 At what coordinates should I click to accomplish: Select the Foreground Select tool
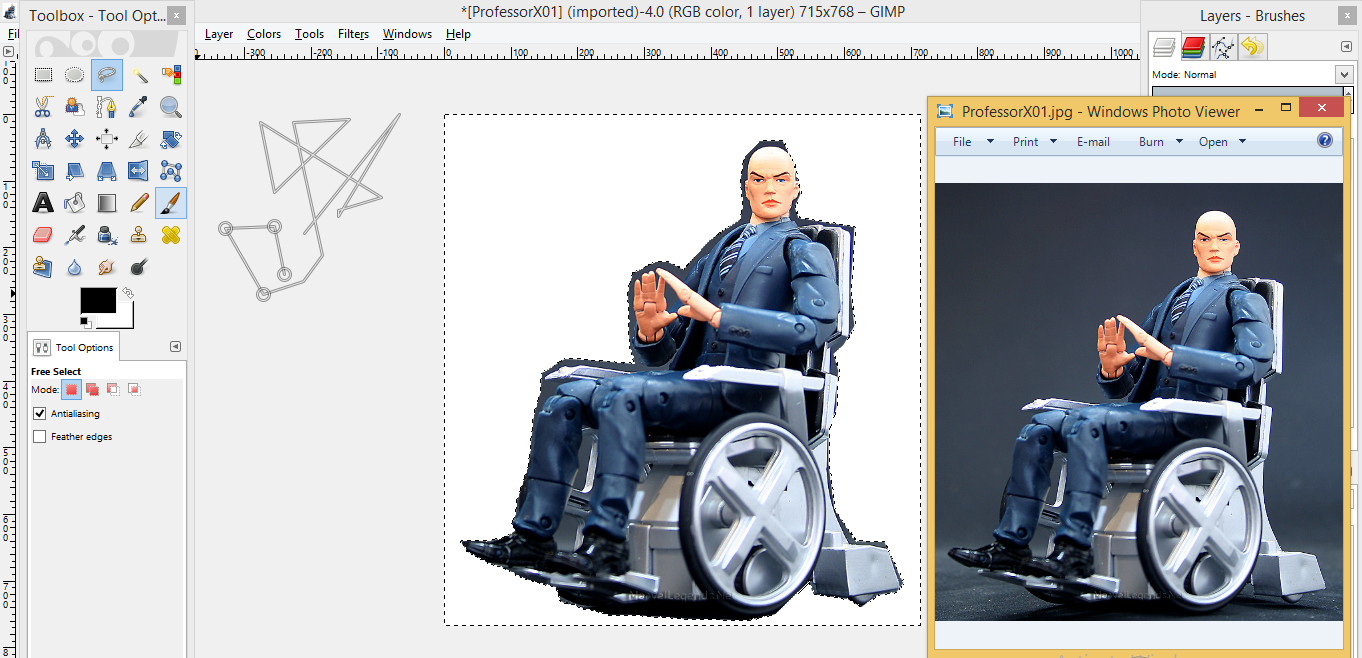coord(75,106)
